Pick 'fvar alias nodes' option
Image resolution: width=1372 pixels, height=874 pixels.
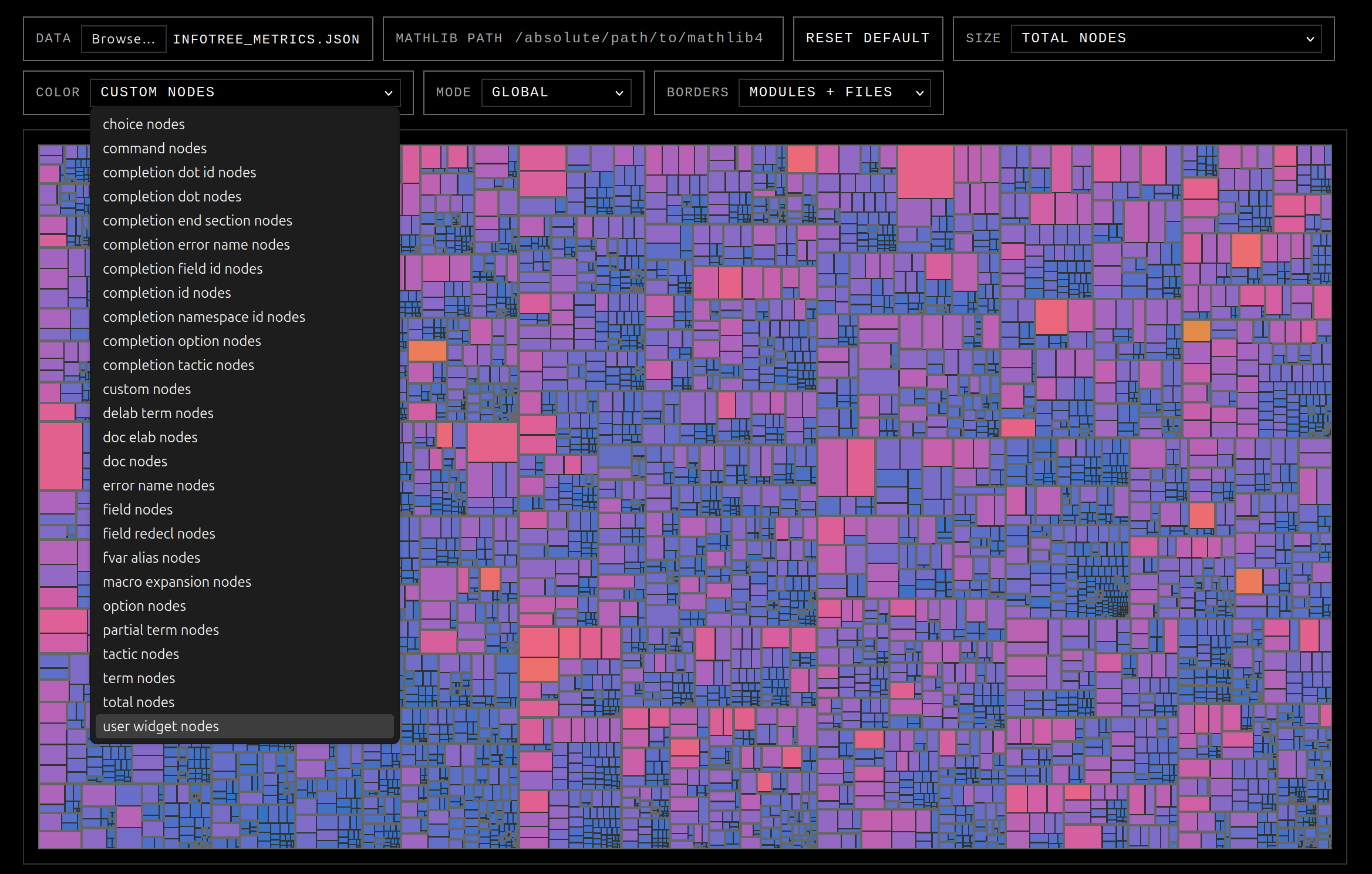(151, 558)
